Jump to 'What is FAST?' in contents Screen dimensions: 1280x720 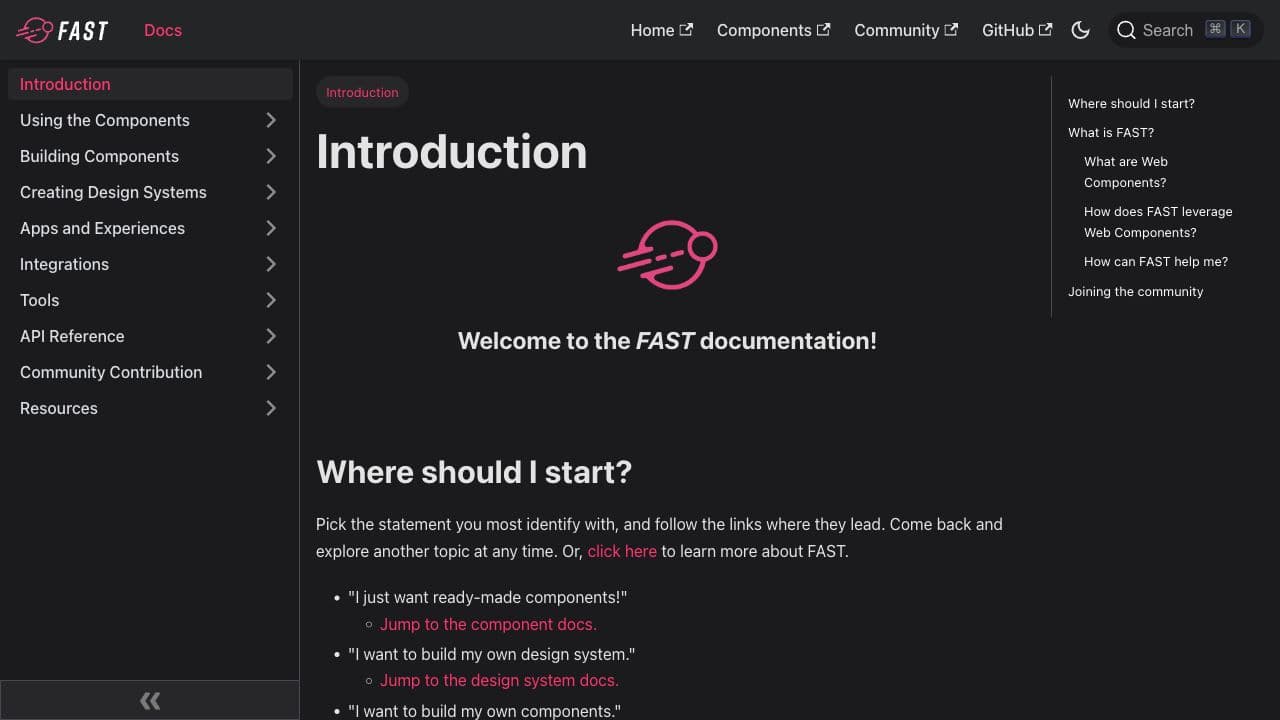tap(1111, 132)
